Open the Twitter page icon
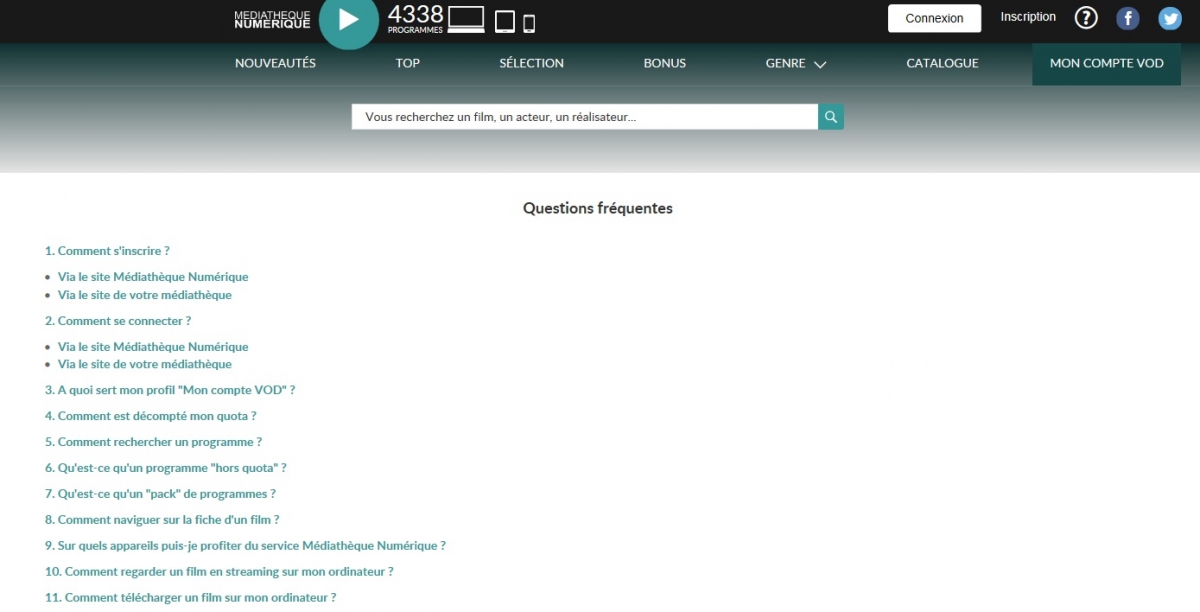The height and width of the screenshot is (612, 1200). point(1170,18)
